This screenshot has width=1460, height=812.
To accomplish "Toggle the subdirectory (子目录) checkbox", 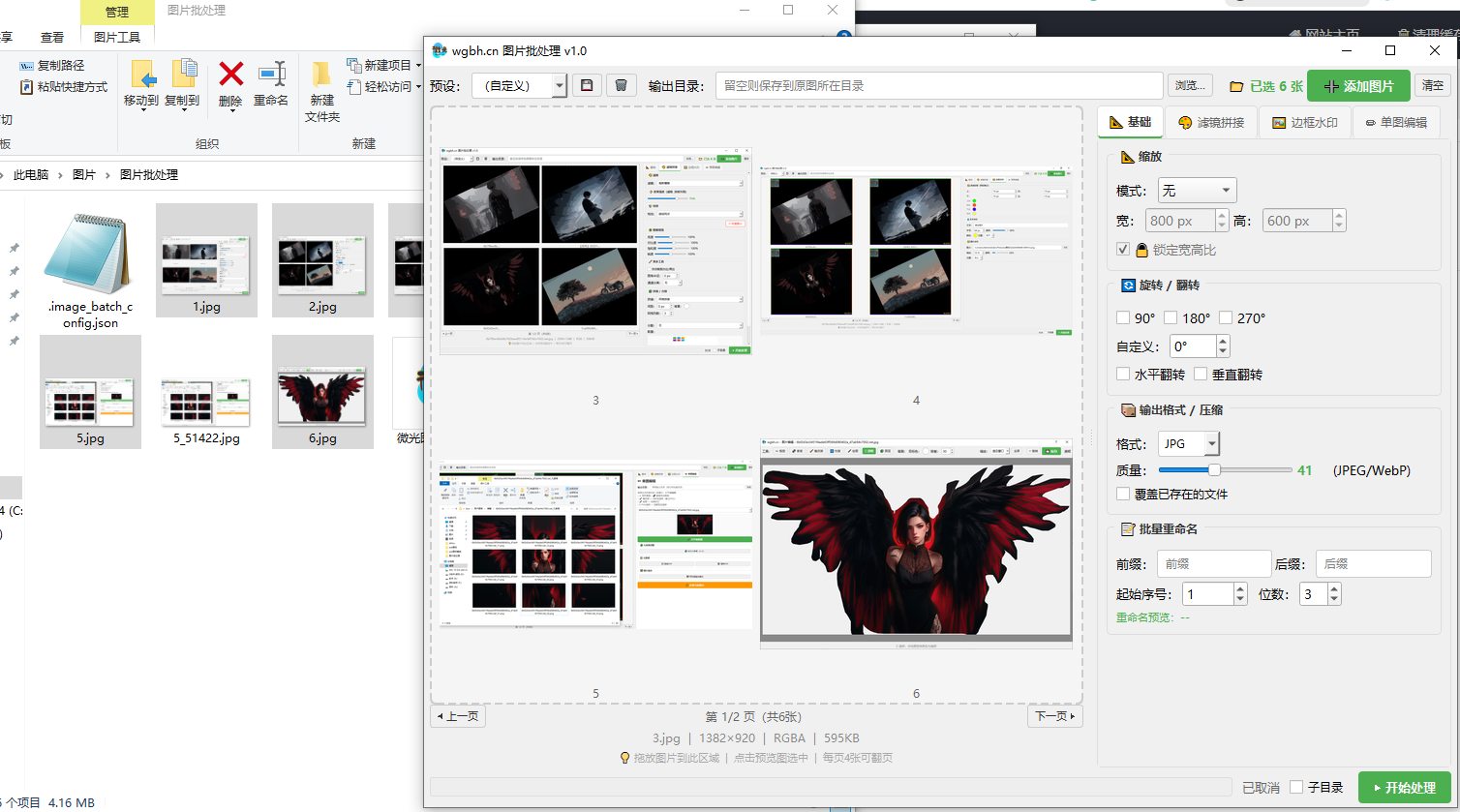I will coord(1297,787).
